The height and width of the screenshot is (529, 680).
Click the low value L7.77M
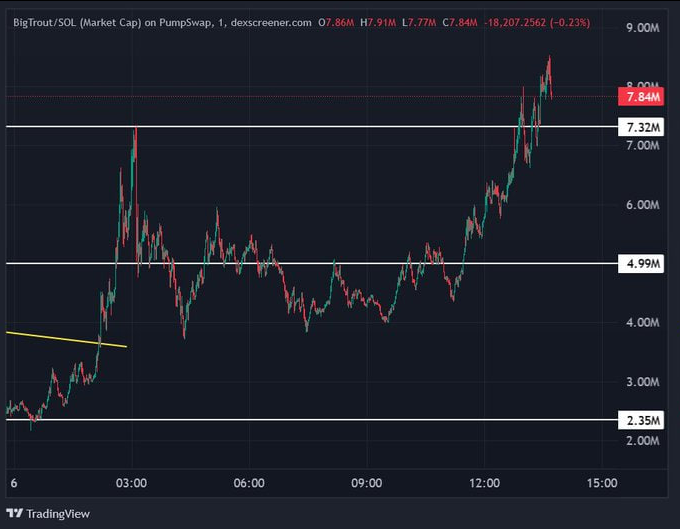419,23
